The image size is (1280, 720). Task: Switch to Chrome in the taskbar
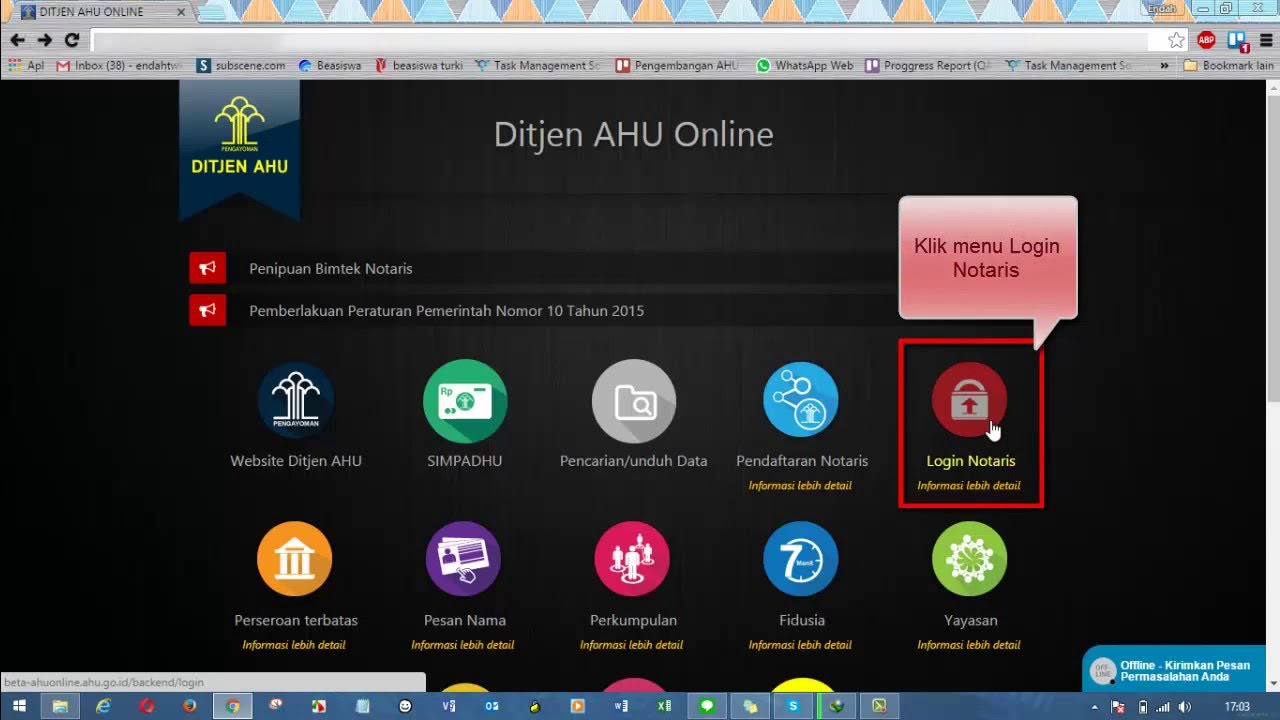click(233, 706)
